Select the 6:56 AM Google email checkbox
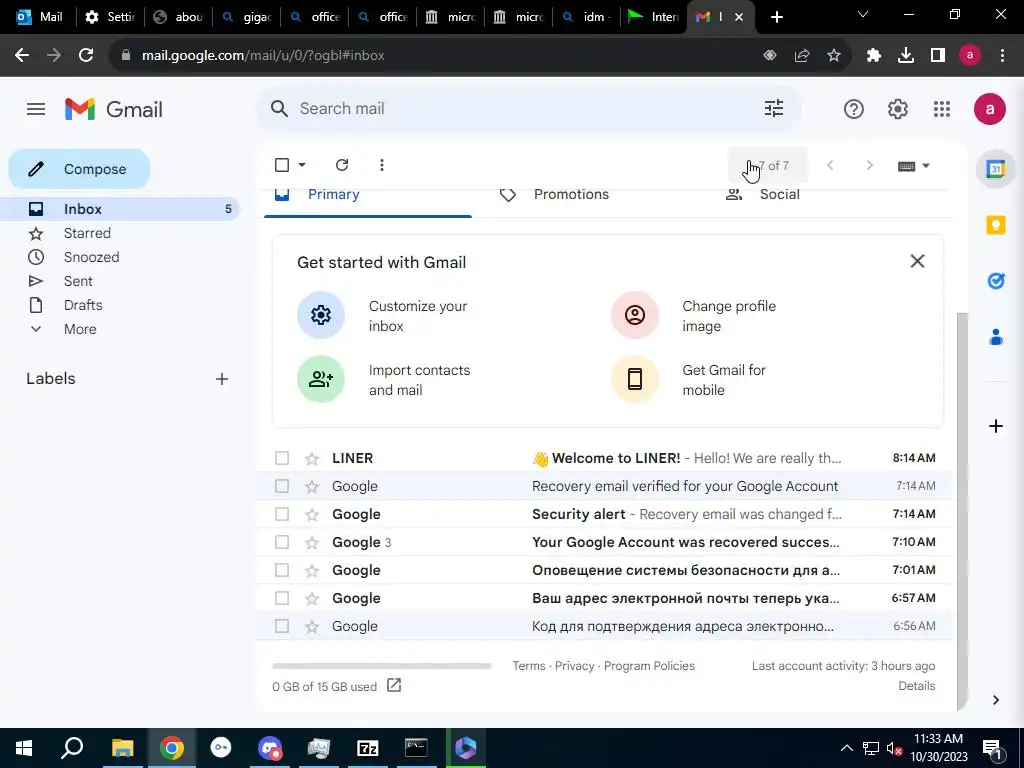1024x768 pixels. [282, 626]
